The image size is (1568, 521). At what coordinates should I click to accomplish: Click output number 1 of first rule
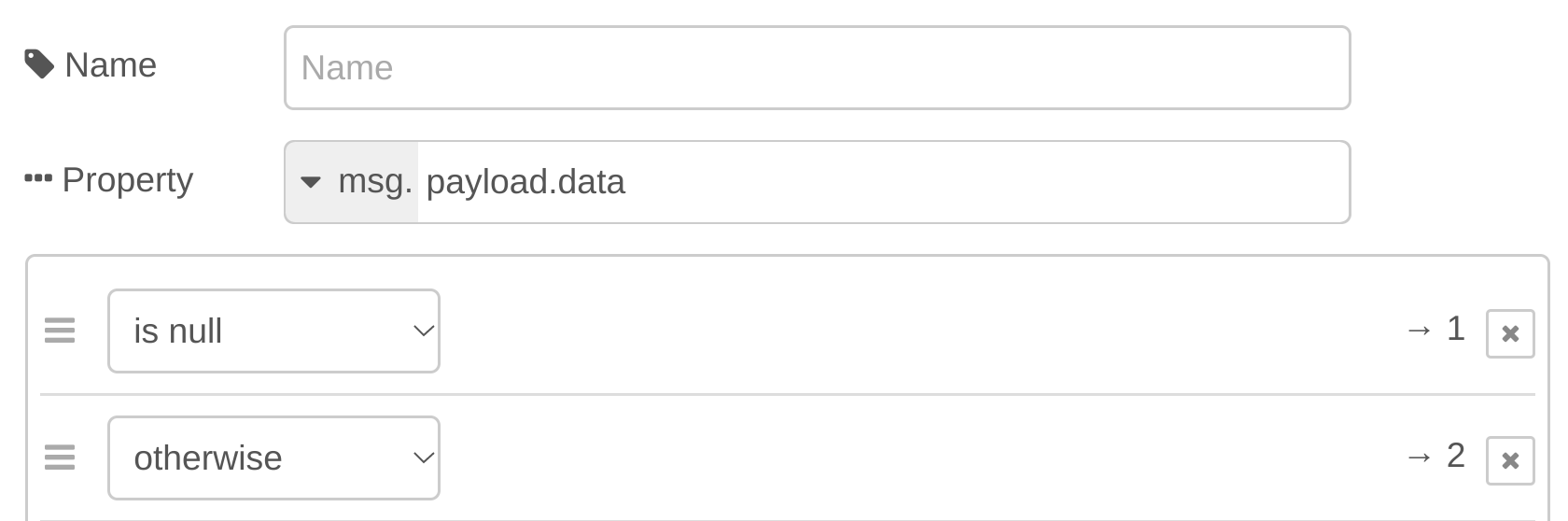(1455, 329)
